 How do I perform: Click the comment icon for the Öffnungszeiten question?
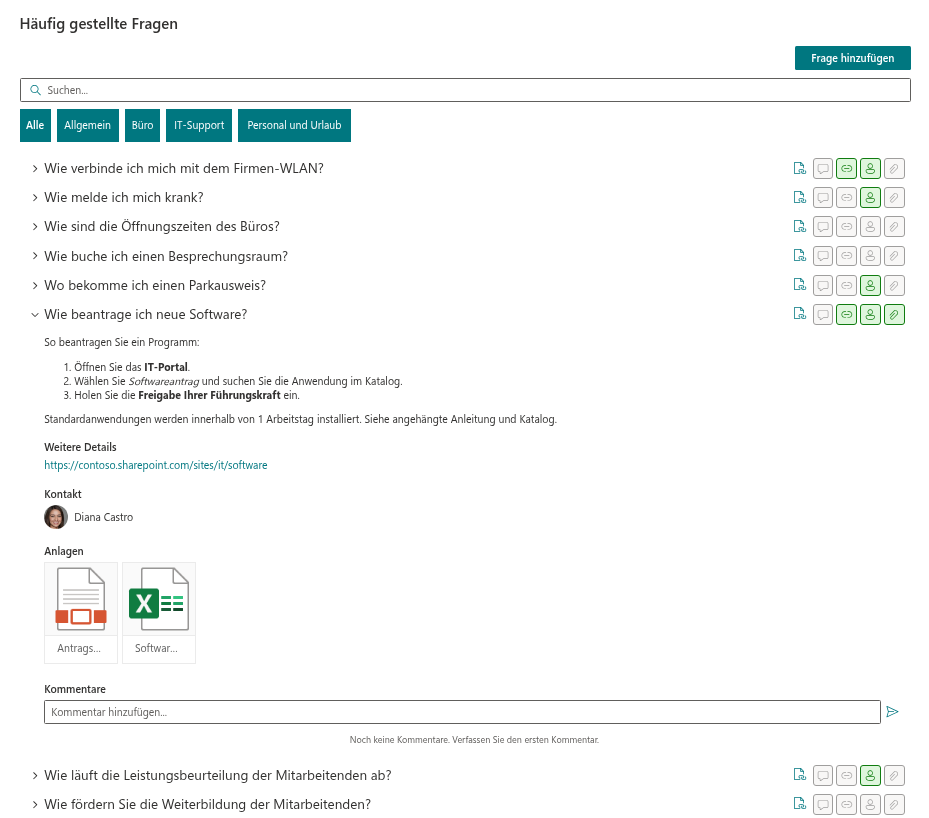(823, 227)
